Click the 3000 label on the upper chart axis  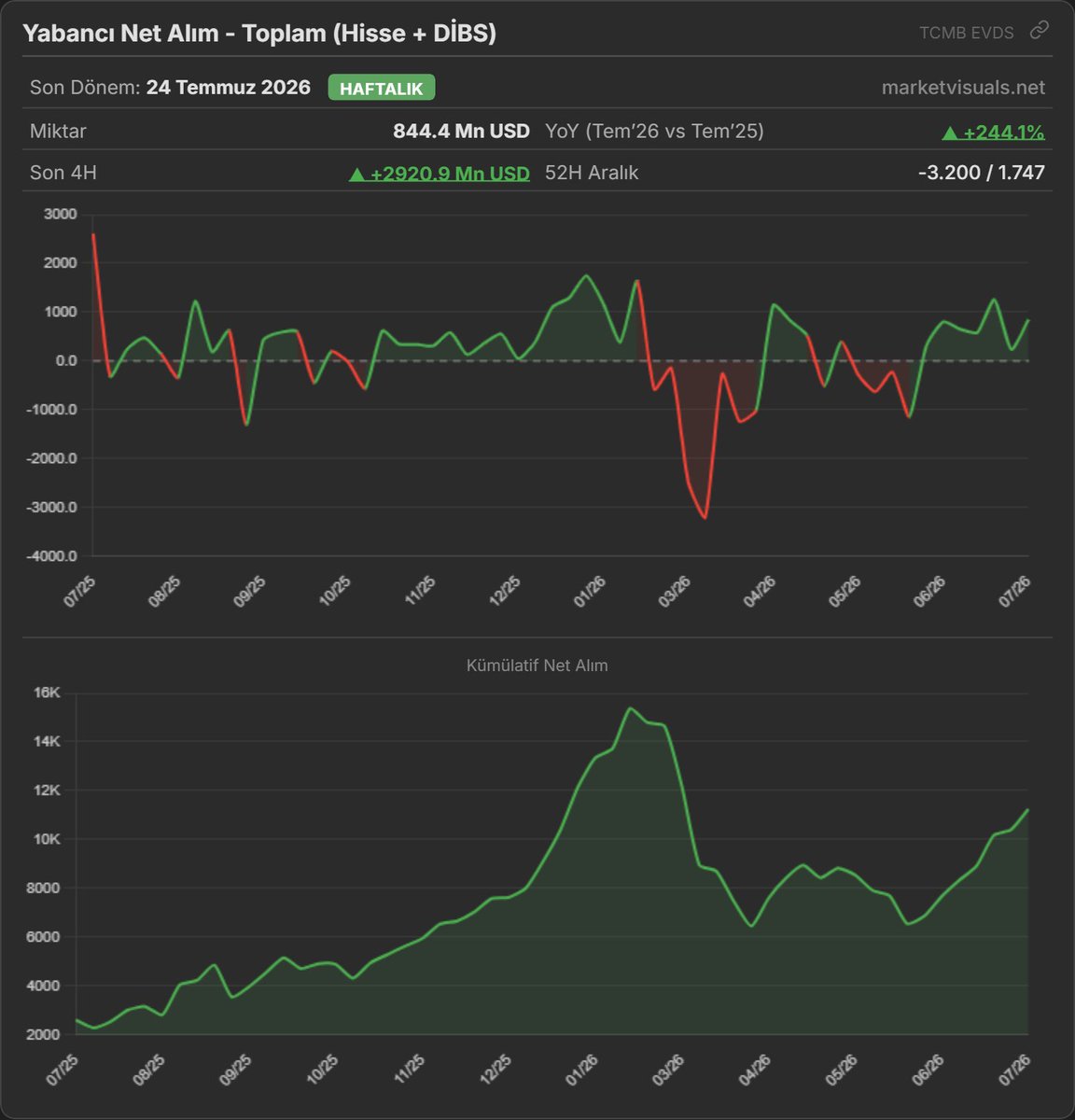click(61, 214)
